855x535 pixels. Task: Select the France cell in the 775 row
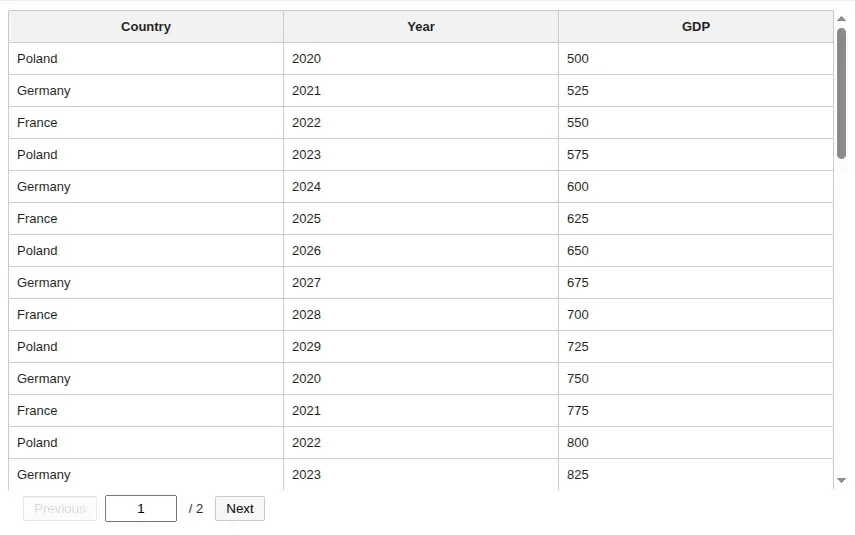[x=37, y=411]
